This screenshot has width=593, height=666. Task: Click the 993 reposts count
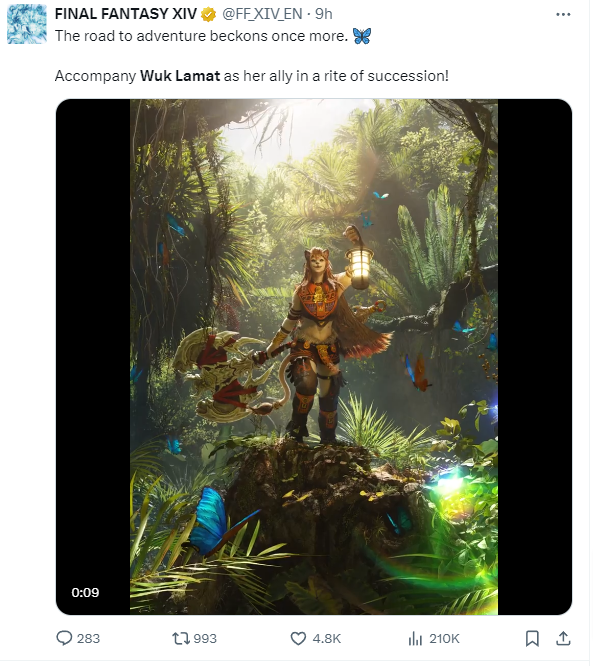point(205,638)
